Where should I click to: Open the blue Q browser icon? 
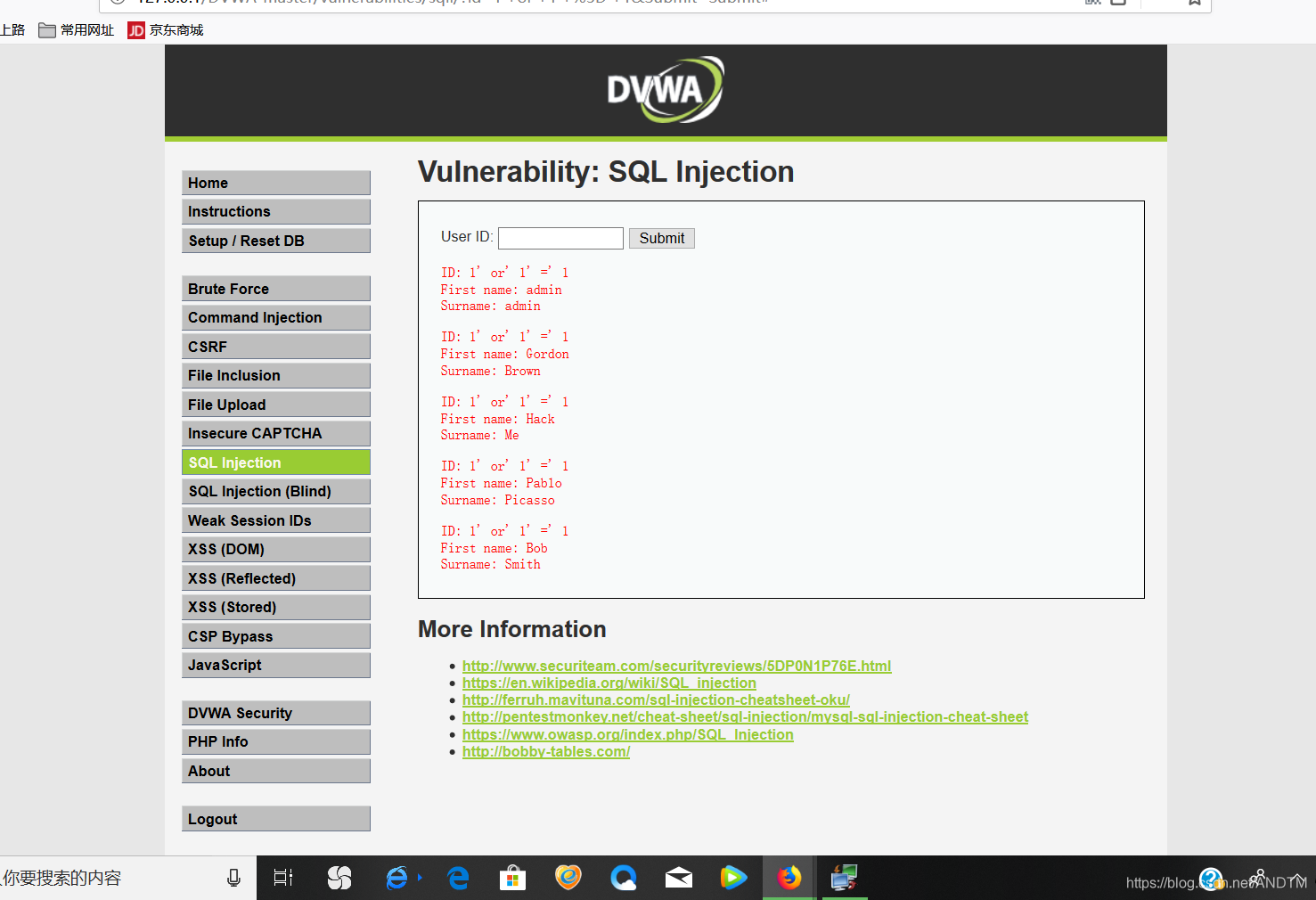(624, 878)
